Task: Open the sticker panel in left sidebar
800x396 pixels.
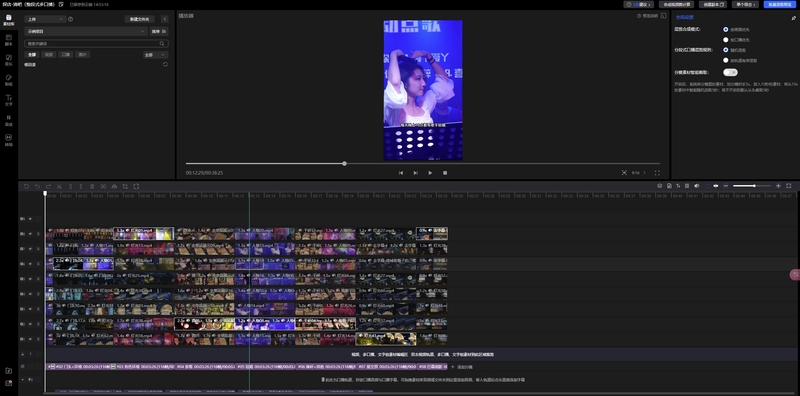Action: coord(8,80)
